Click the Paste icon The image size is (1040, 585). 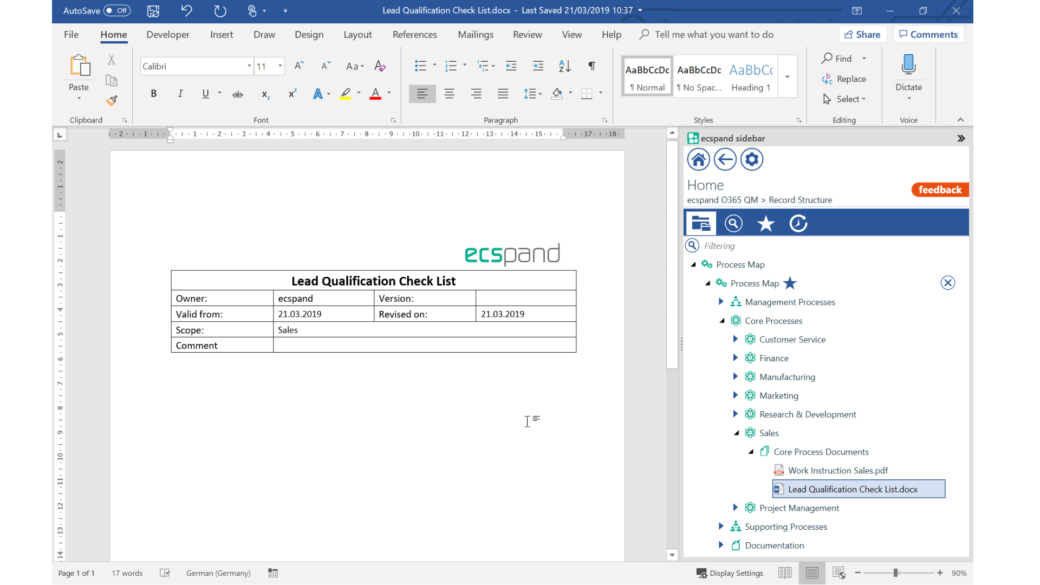click(x=79, y=66)
